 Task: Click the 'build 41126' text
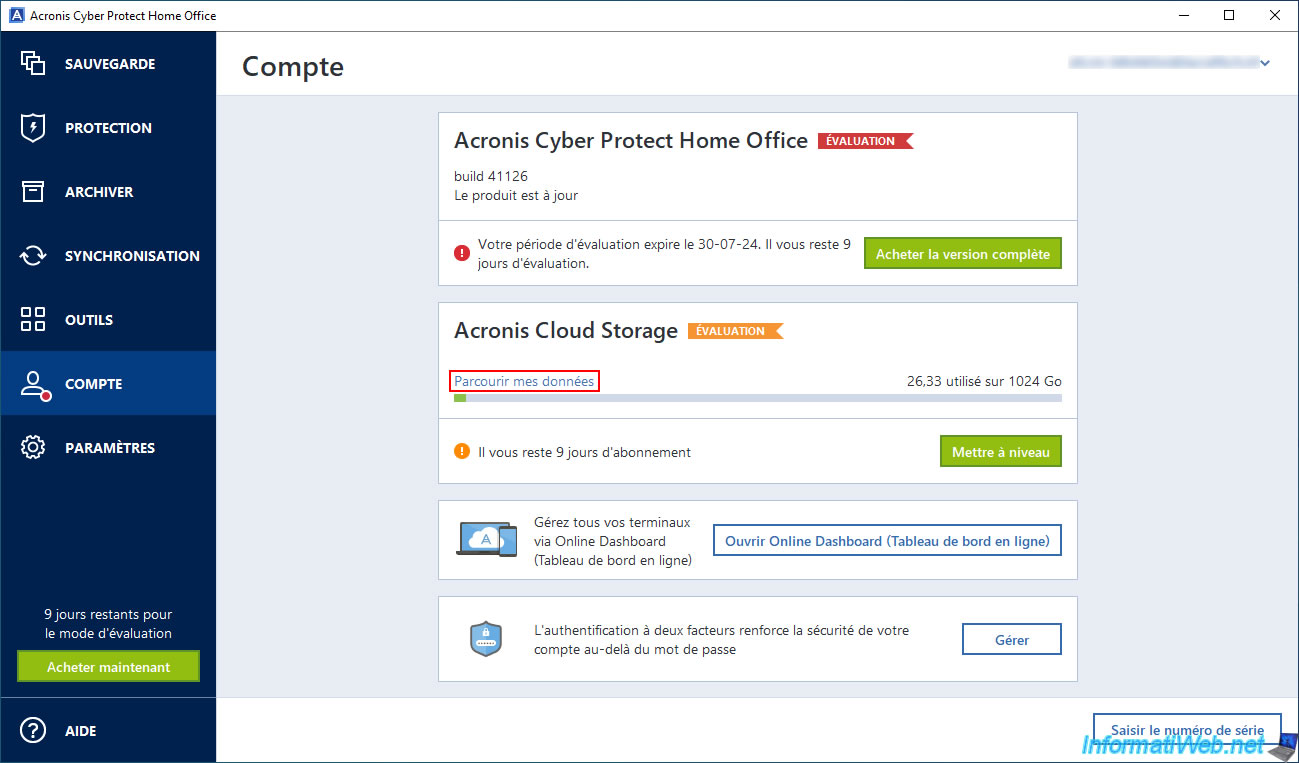coord(491,176)
